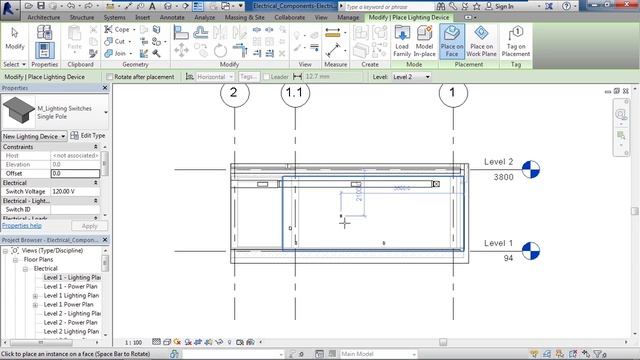Viewport: 640px width, 360px height.
Task: Select the Rotate tool in Modify panel
Action: pyautogui.click(x=220, y=51)
